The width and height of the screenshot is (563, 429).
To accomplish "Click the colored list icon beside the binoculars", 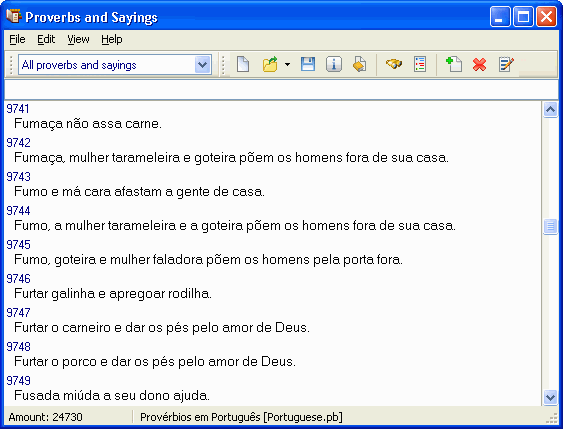I will click(x=420, y=65).
